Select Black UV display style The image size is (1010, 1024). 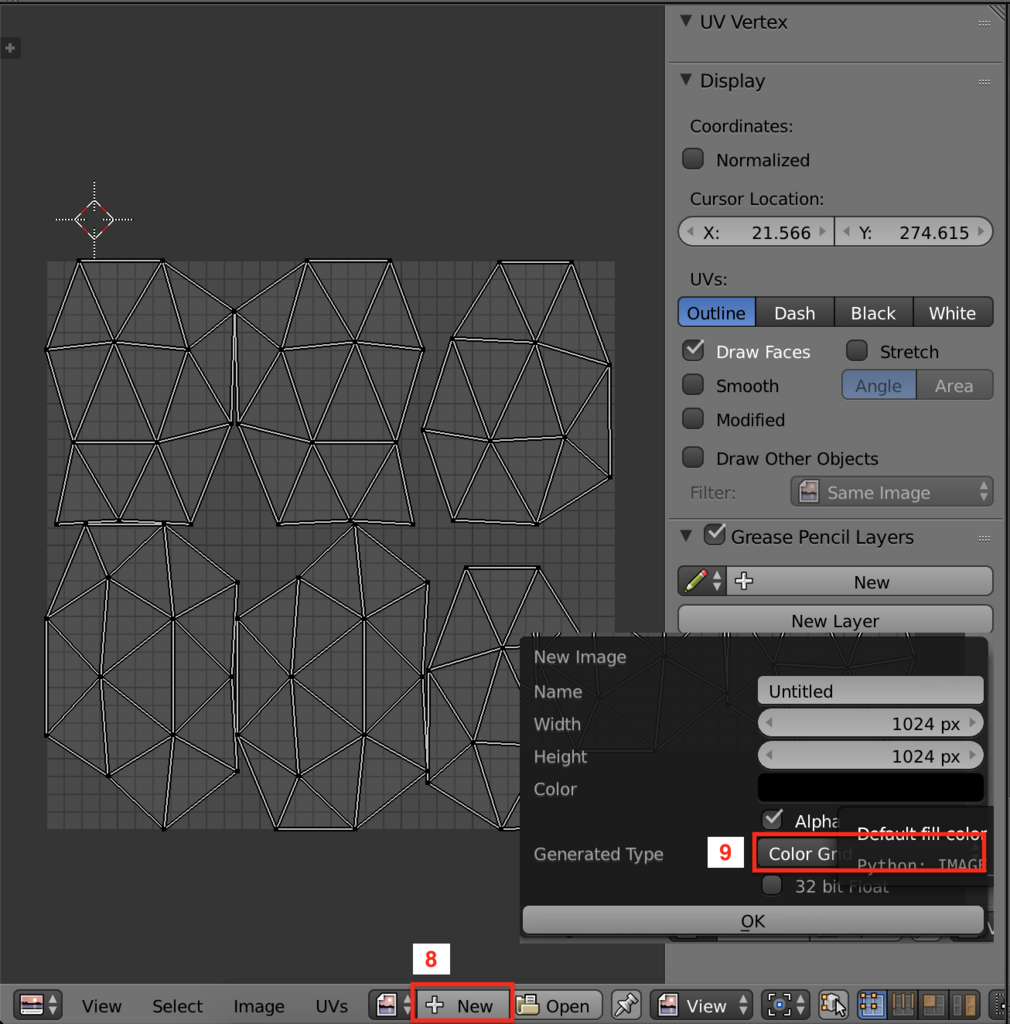click(x=874, y=312)
